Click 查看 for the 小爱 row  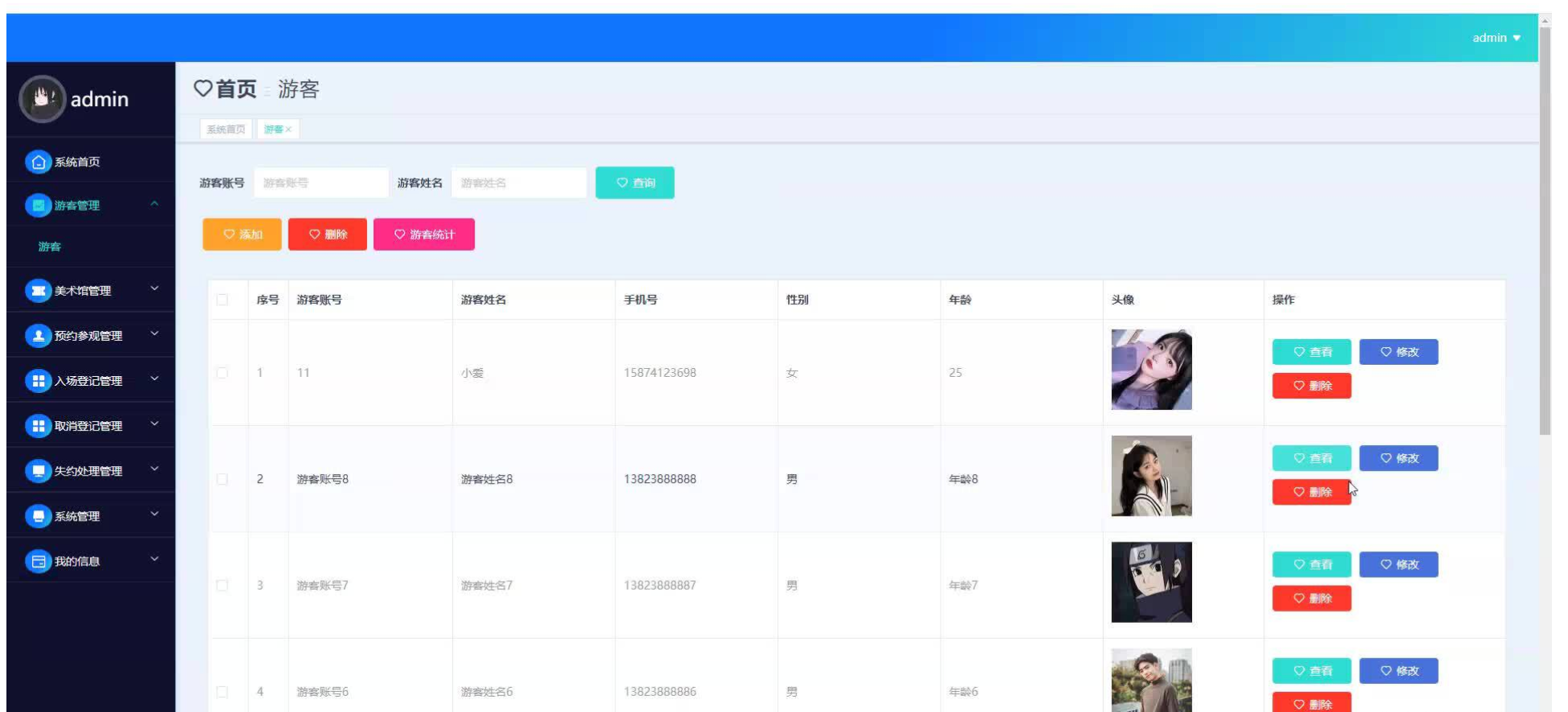pos(1312,352)
